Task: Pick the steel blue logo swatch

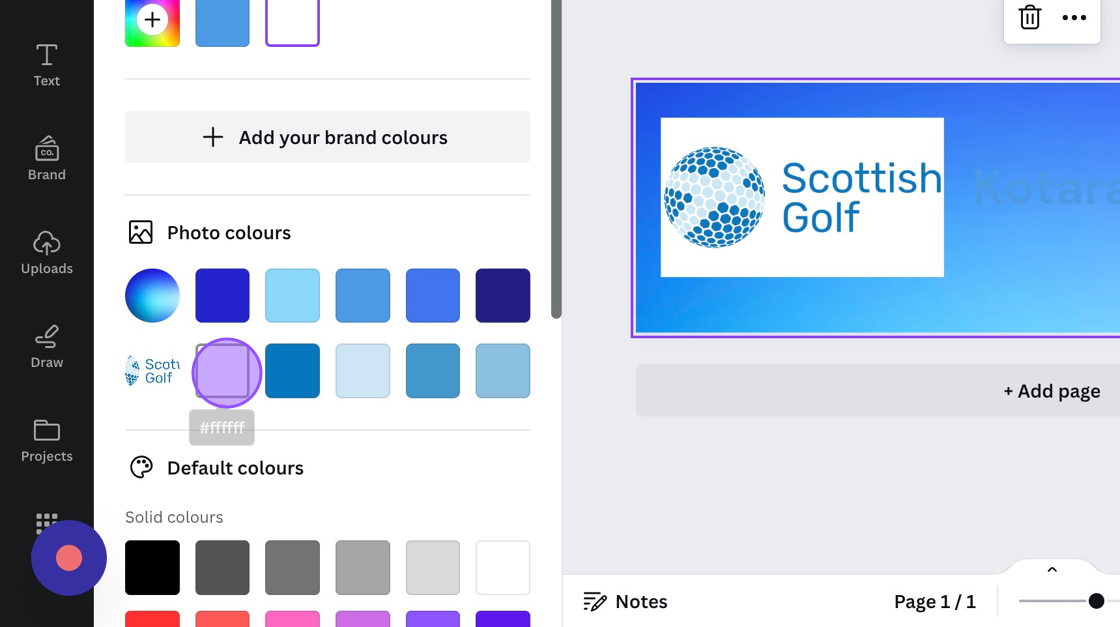Action: pyautogui.click(x=432, y=371)
